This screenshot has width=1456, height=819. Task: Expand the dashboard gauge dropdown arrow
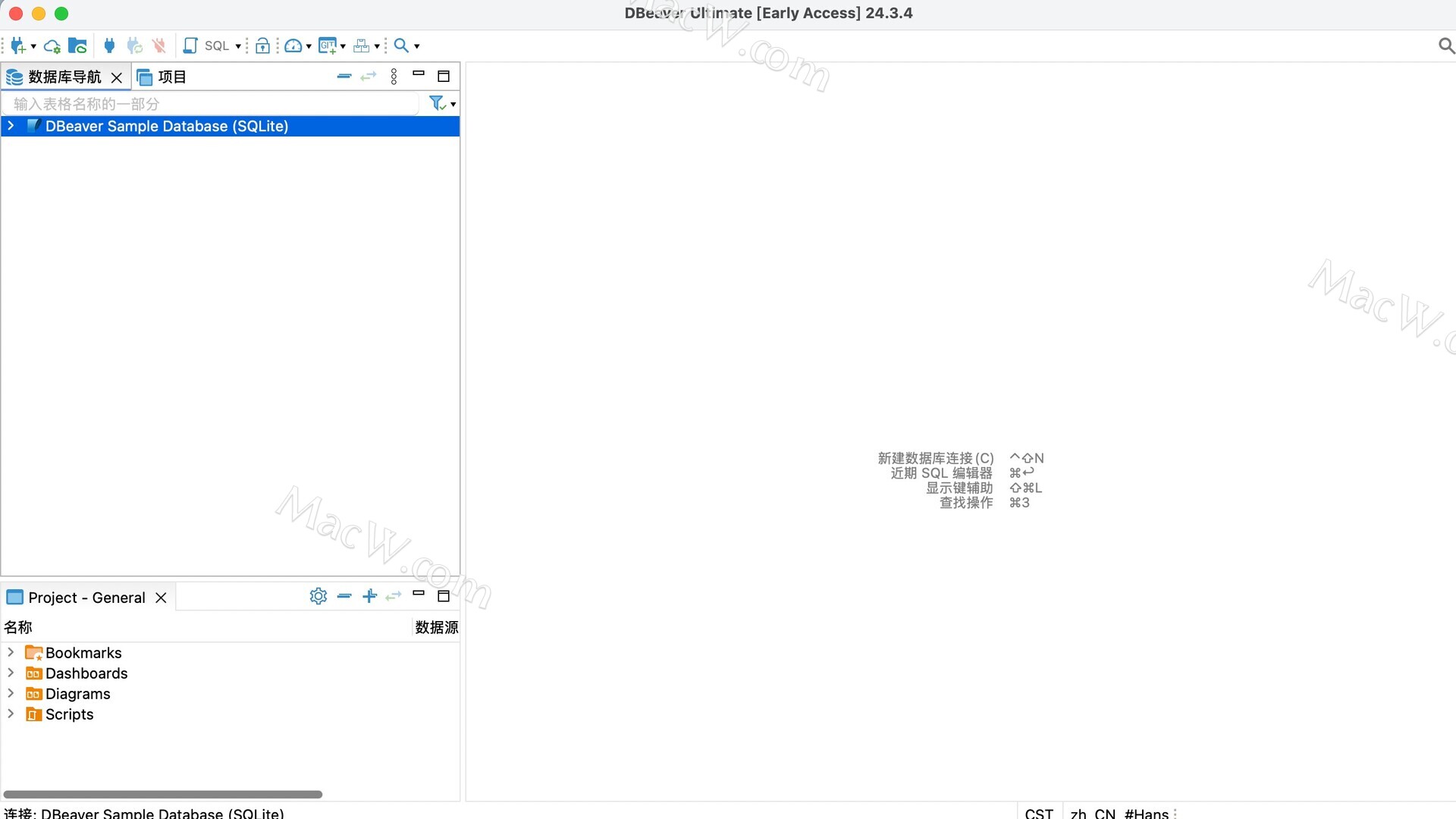tap(309, 47)
